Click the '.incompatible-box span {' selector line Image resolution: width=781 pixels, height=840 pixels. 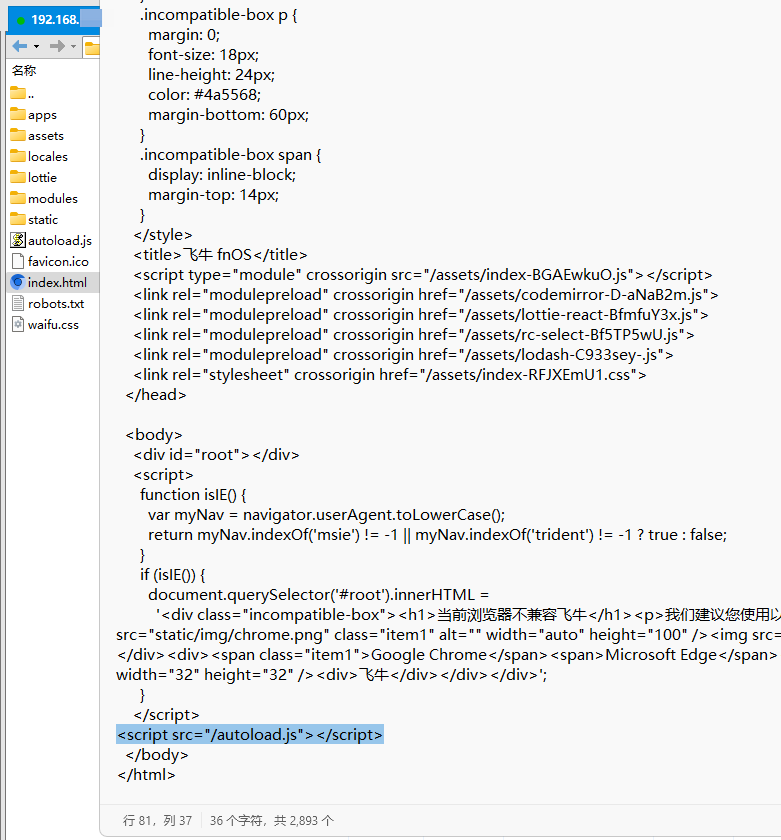230,155
